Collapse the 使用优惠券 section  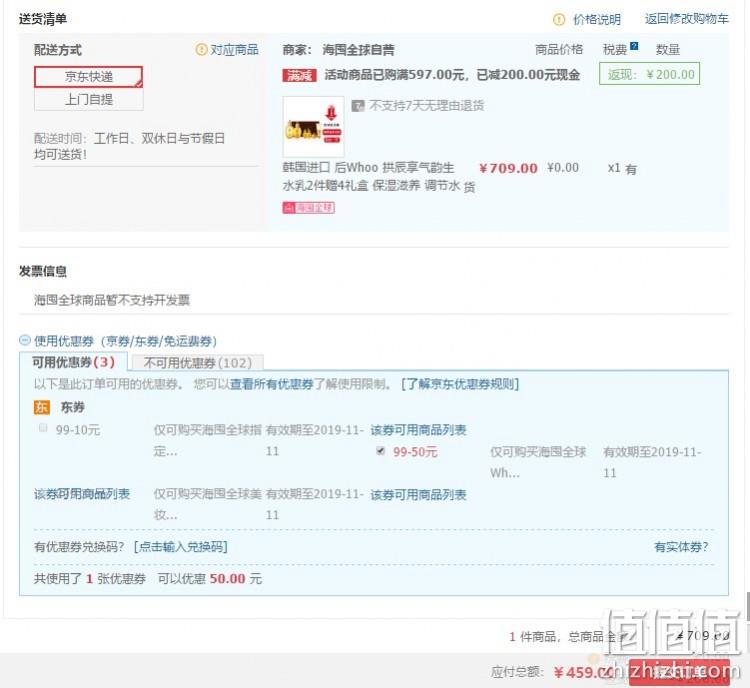pyautogui.click(x=24, y=340)
